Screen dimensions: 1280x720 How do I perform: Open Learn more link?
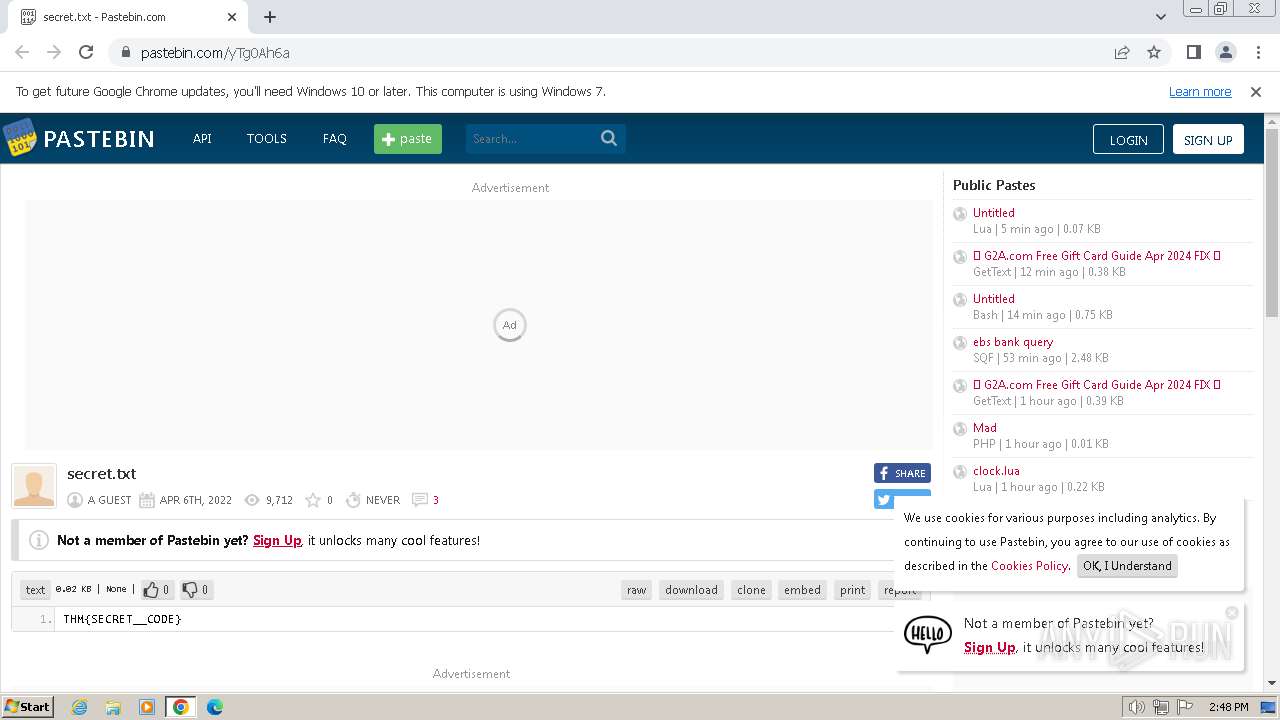pyautogui.click(x=1200, y=92)
